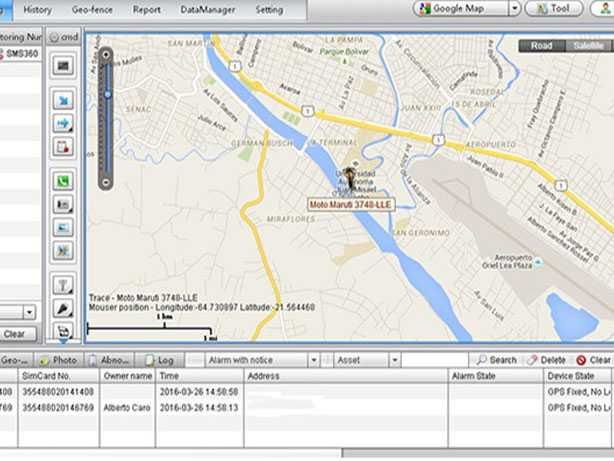
Task: Click the Clear button in alarm toolbar
Action: click(x=594, y=360)
